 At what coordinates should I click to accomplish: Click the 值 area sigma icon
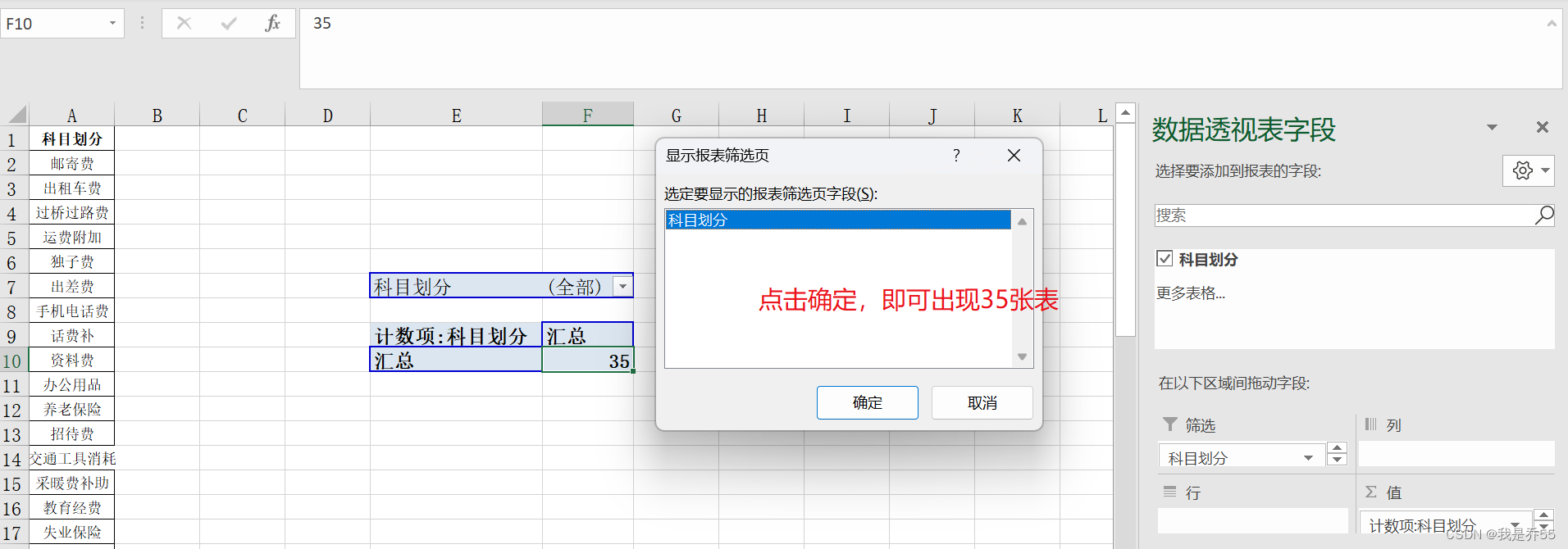[x=1370, y=492]
